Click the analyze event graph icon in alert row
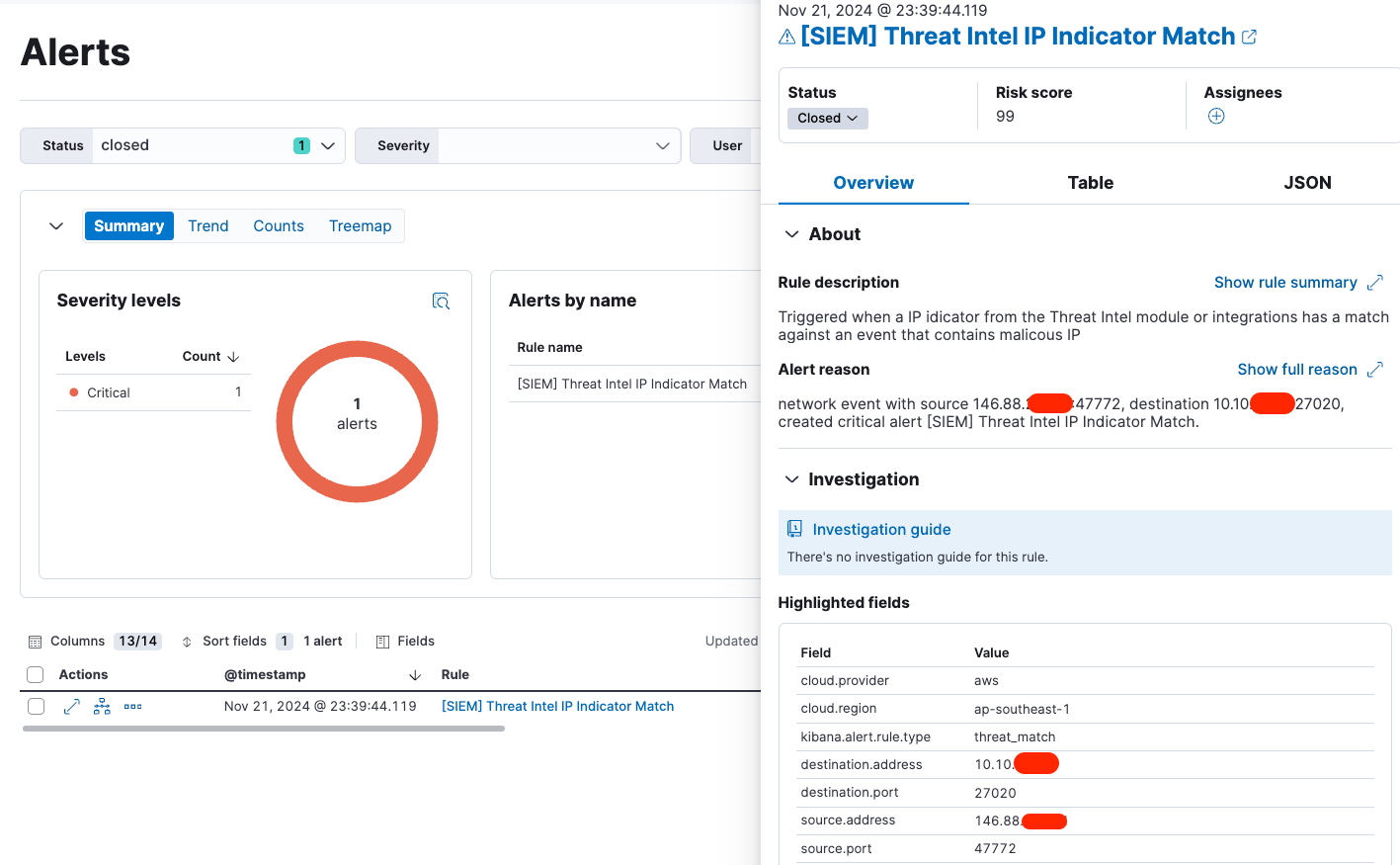Image resolution: width=1400 pixels, height=865 pixels. pos(102,707)
